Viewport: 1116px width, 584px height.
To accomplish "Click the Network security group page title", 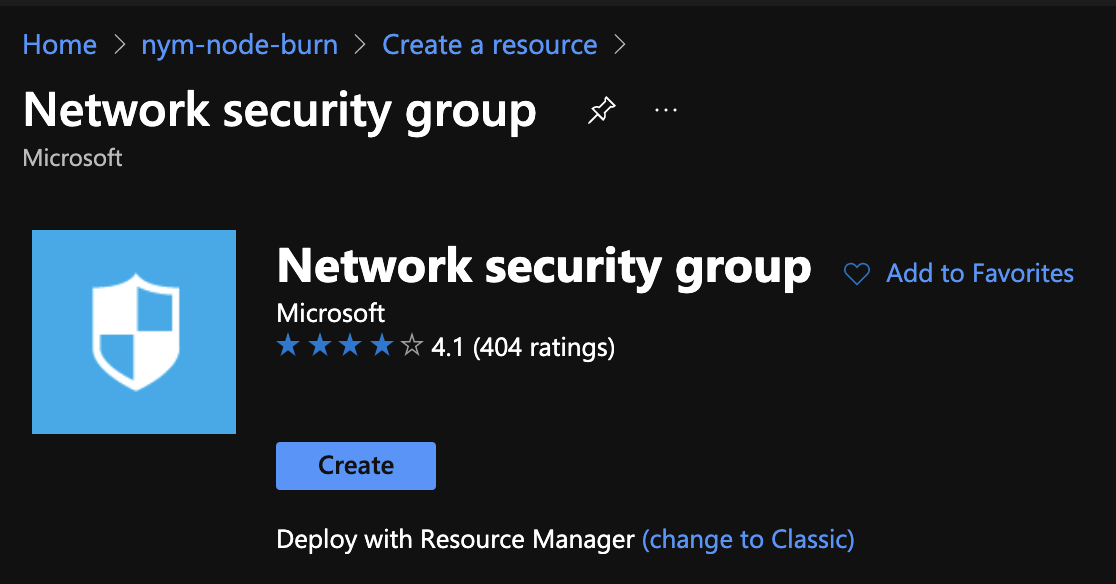I will [x=280, y=110].
